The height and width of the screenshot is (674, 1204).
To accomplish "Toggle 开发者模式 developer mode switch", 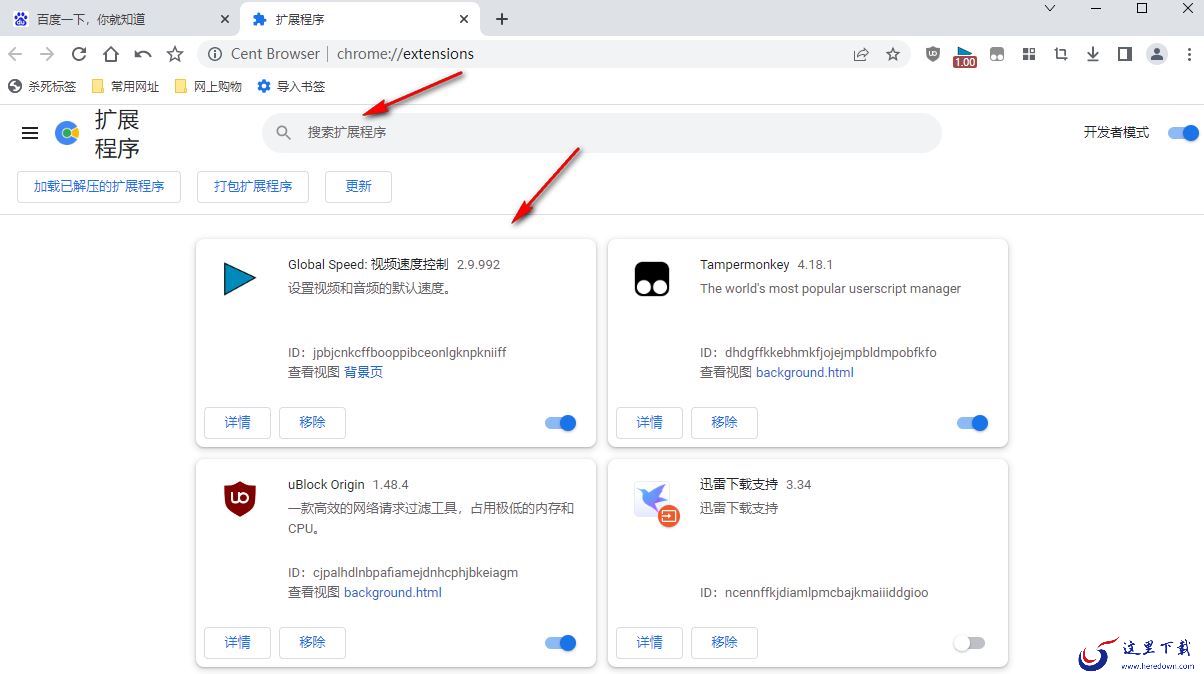I will (1183, 133).
